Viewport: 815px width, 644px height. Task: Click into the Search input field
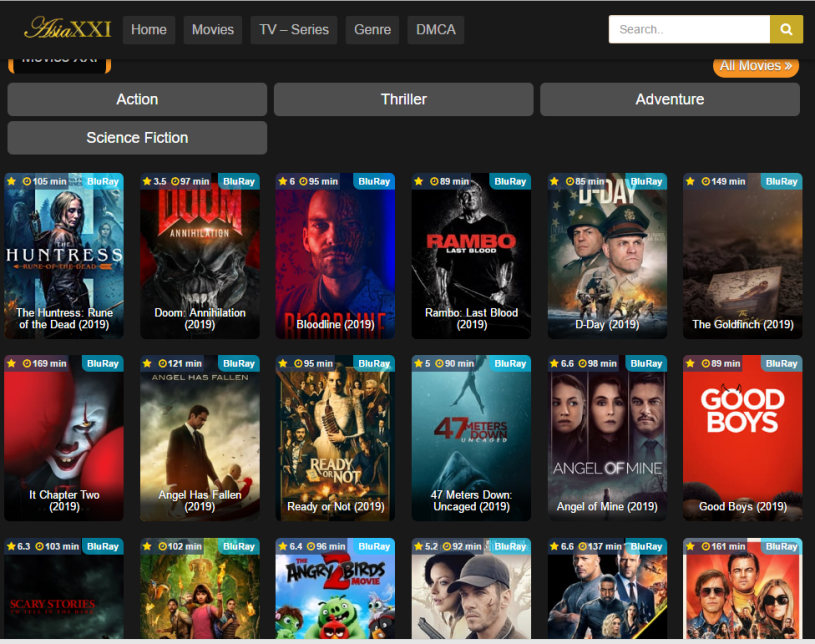pyautogui.click(x=688, y=30)
